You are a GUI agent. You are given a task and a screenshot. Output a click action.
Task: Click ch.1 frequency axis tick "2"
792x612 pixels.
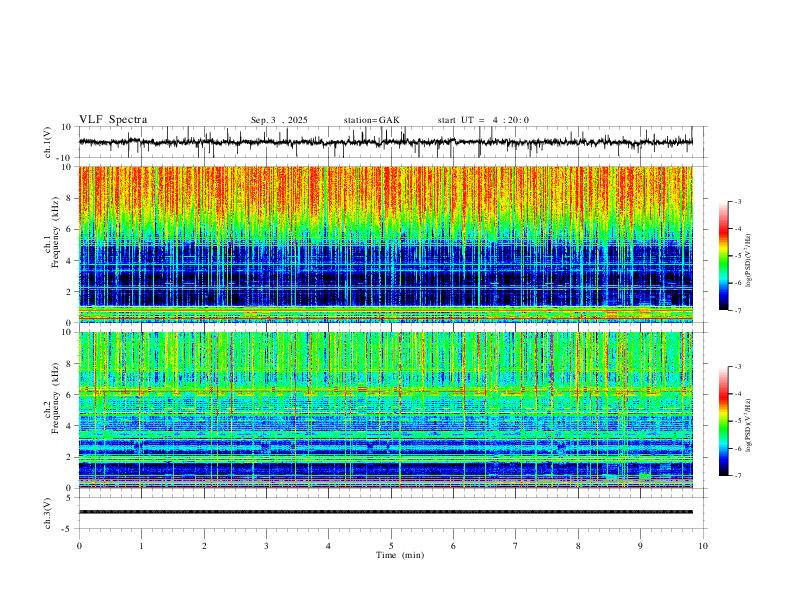click(69, 291)
